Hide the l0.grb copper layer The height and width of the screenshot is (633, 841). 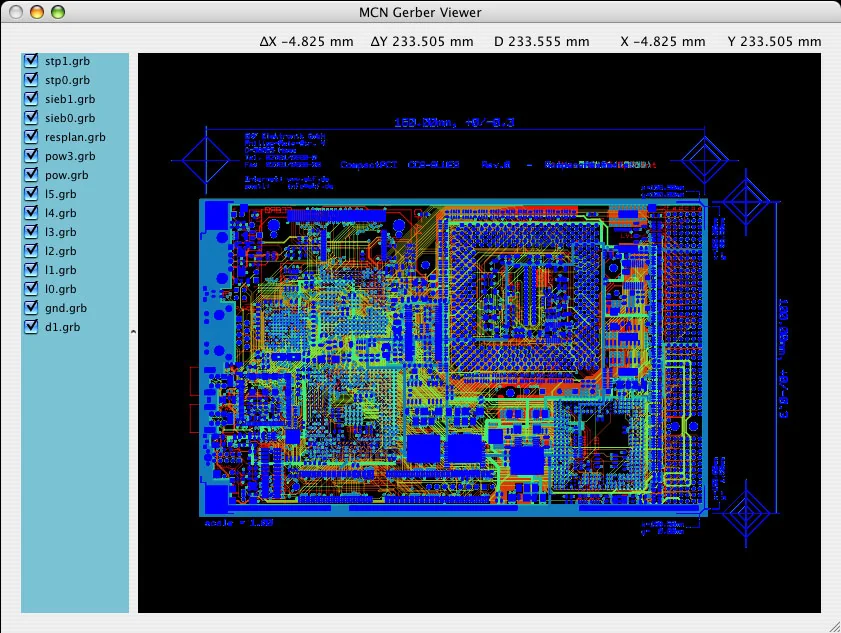pos(30,288)
